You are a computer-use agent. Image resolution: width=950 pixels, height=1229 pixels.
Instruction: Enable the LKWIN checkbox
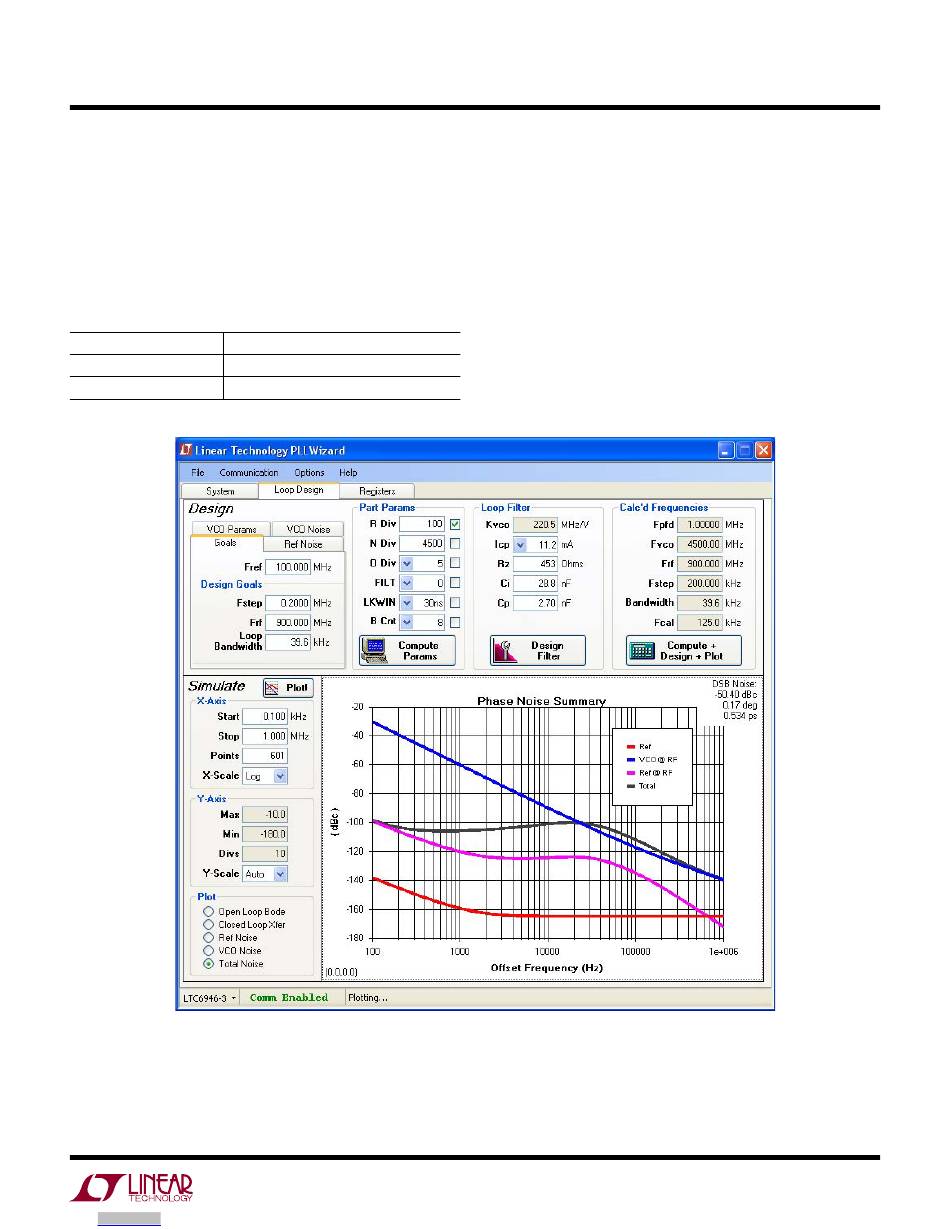click(455, 602)
